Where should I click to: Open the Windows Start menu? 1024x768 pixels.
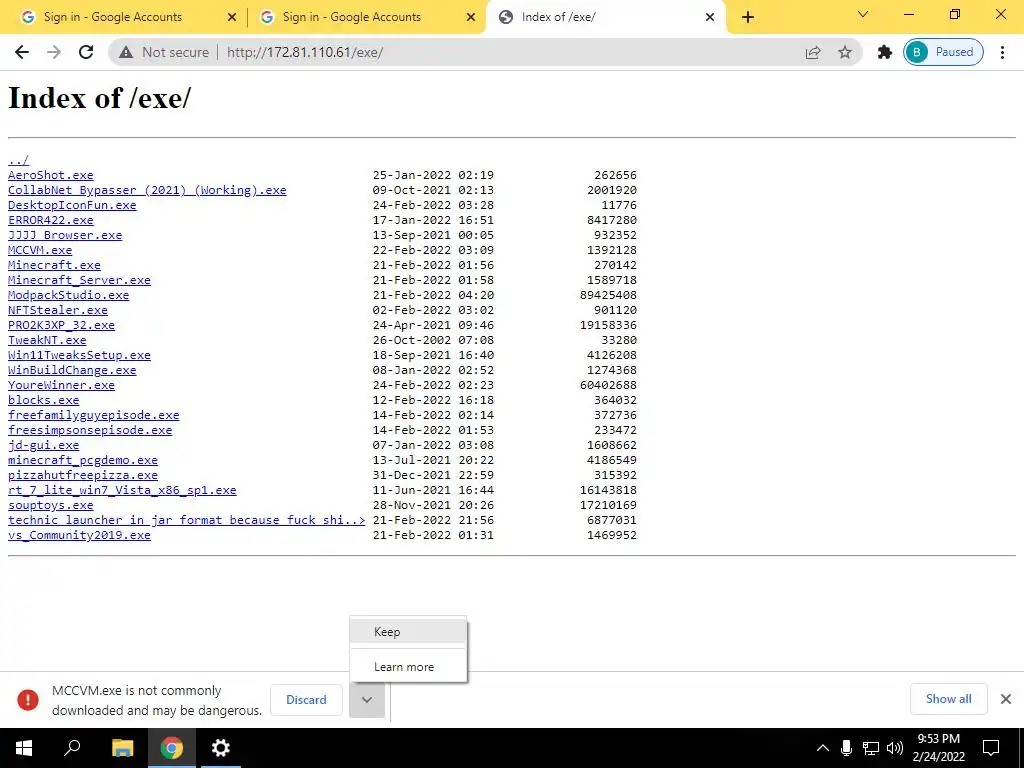(24, 748)
